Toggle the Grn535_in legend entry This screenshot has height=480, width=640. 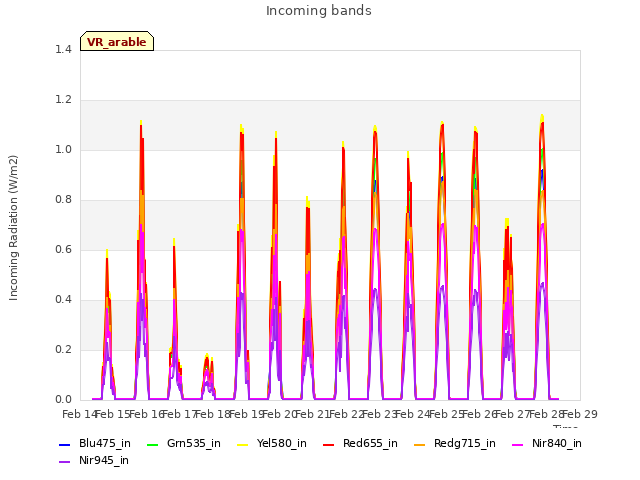(x=183, y=443)
